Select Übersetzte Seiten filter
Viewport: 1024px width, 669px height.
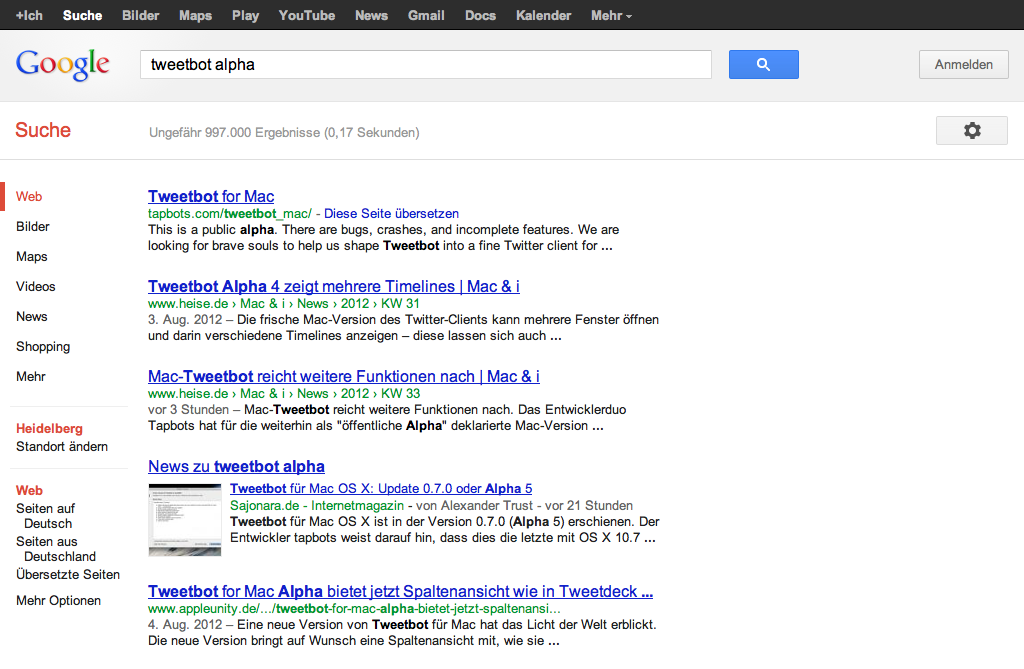68,575
